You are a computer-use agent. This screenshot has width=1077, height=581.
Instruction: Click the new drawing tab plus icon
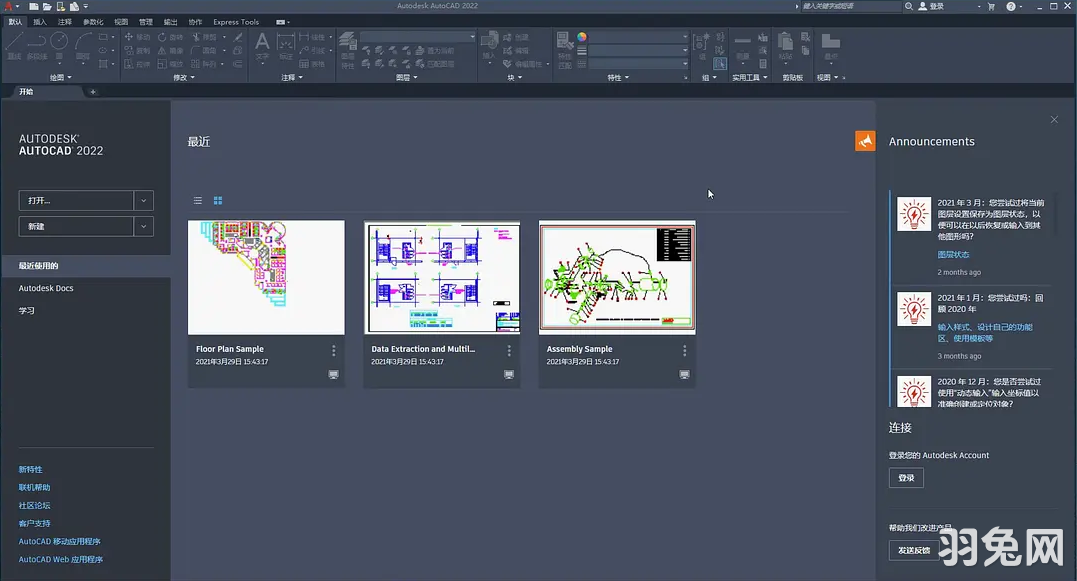[x=93, y=92]
